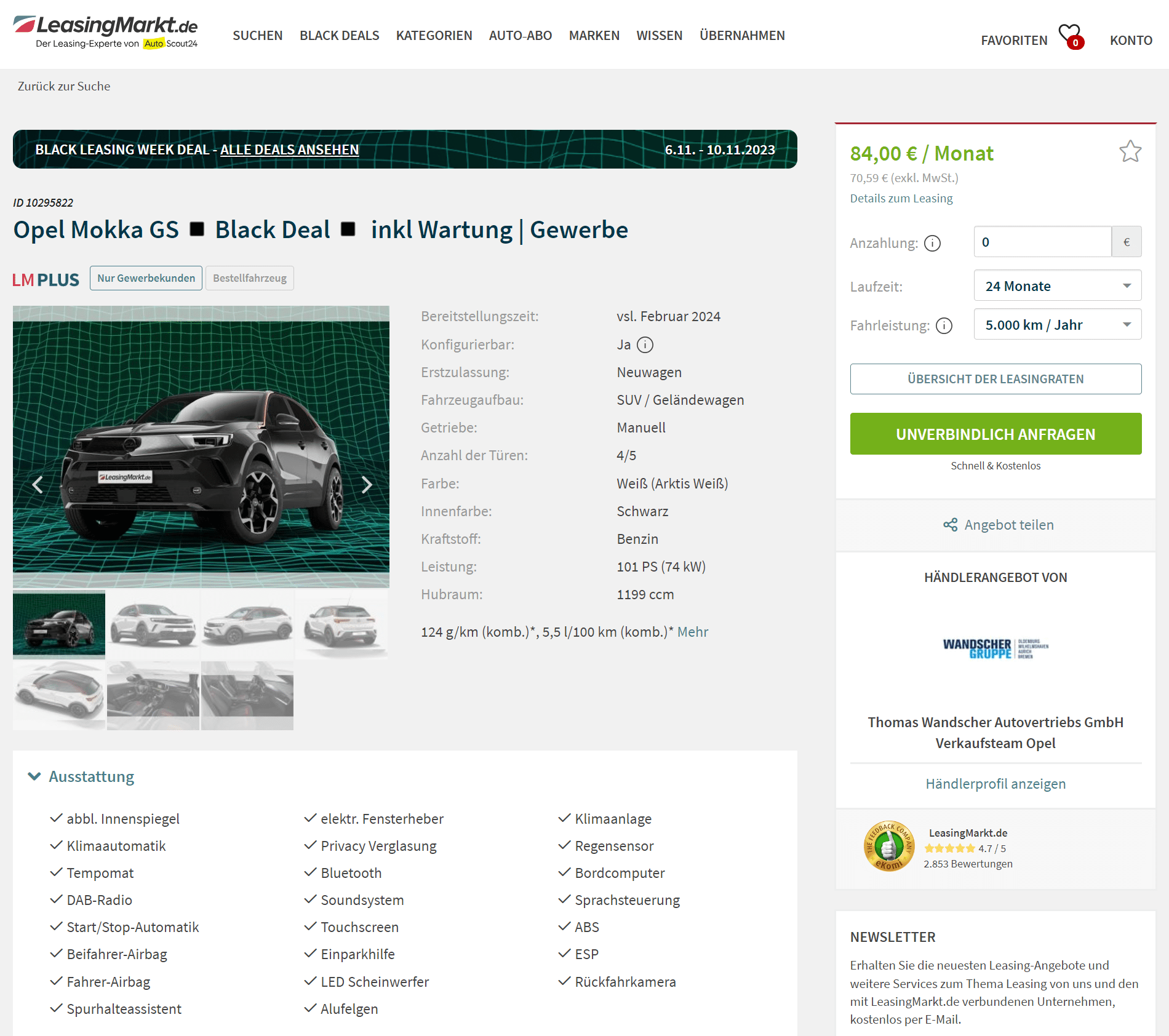Select the black Mokka thumbnail on green grid
The width and height of the screenshot is (1169, 1036).
click(59, 624)
